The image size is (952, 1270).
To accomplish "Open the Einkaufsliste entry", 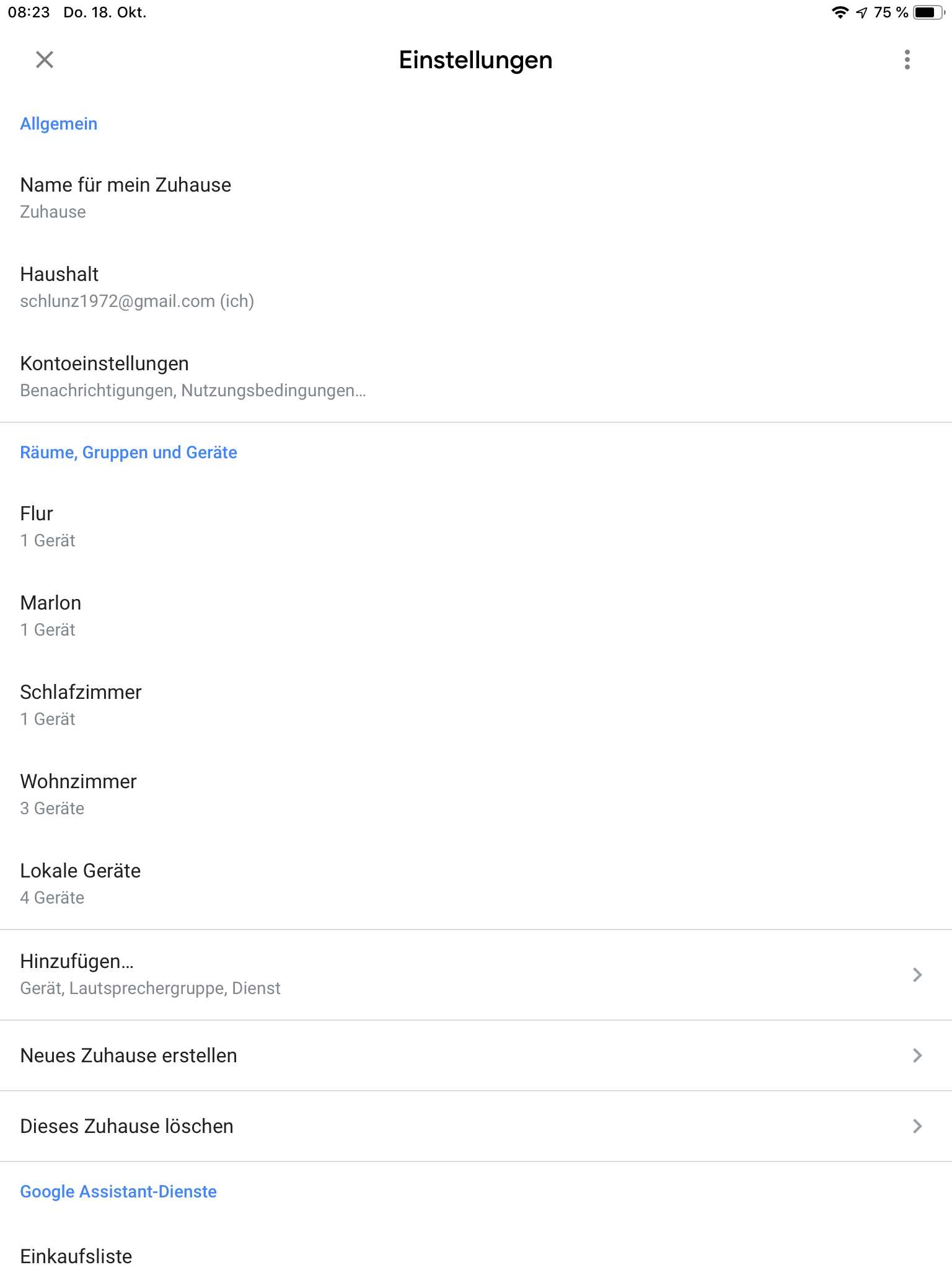I will [x=76, y=1256].
